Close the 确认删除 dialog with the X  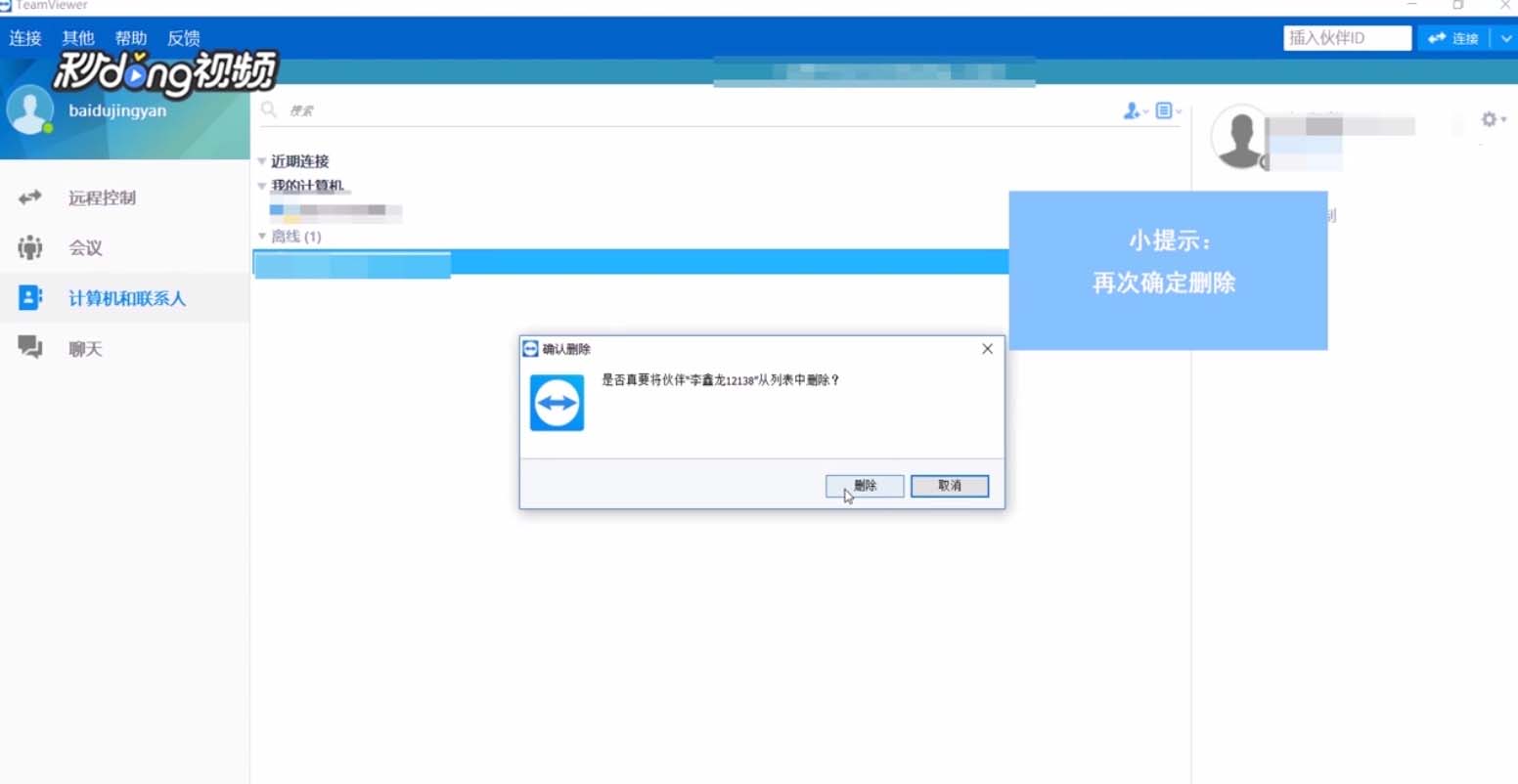pyautogui.click(x=987, y=349)
